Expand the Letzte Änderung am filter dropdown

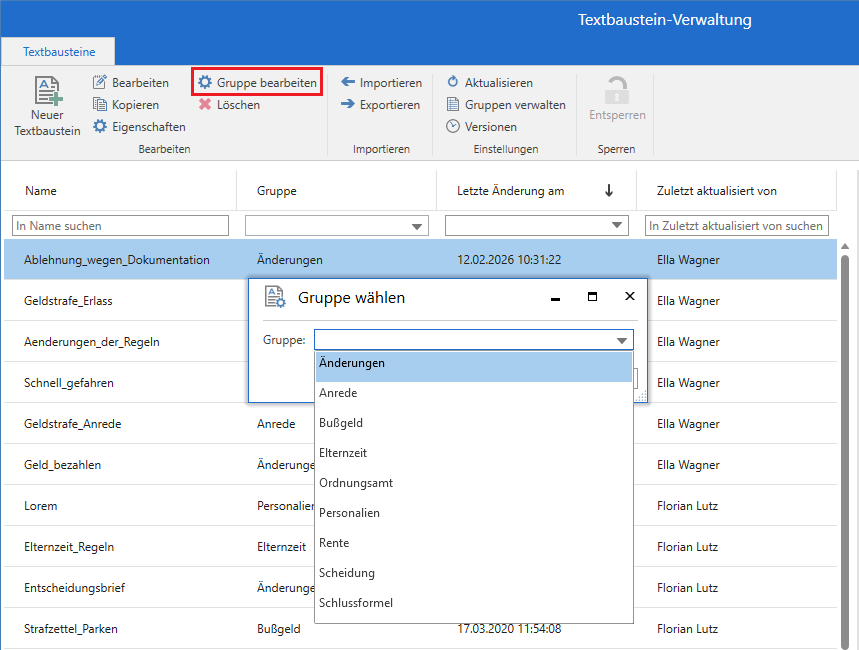click(x=618, y=225)
